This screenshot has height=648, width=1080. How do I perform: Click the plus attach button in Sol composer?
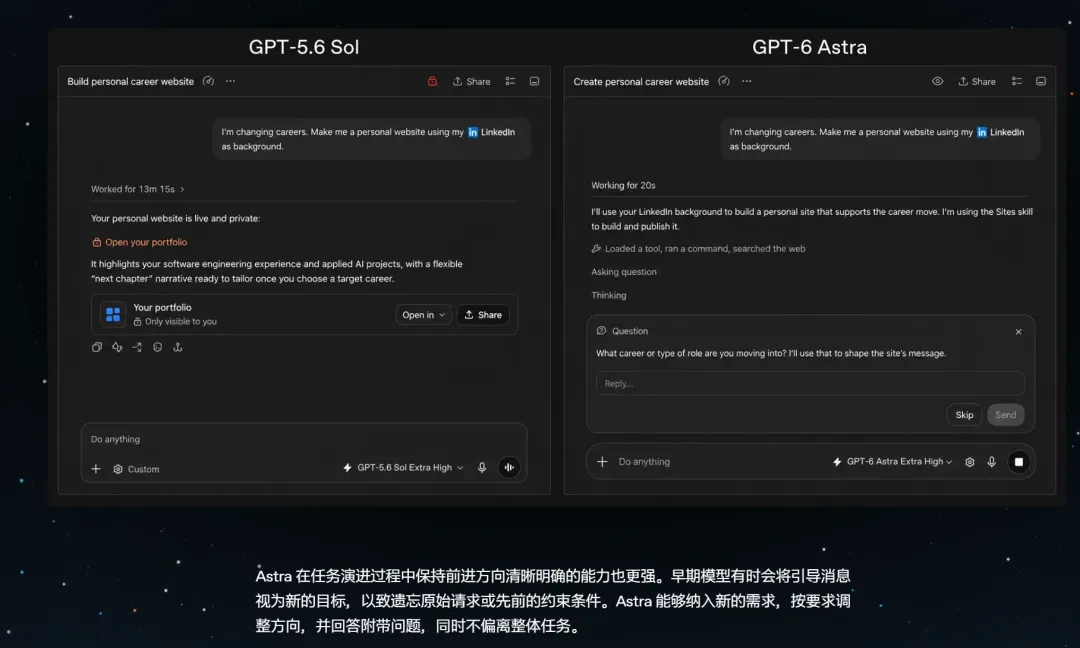(x=96, y=469)
